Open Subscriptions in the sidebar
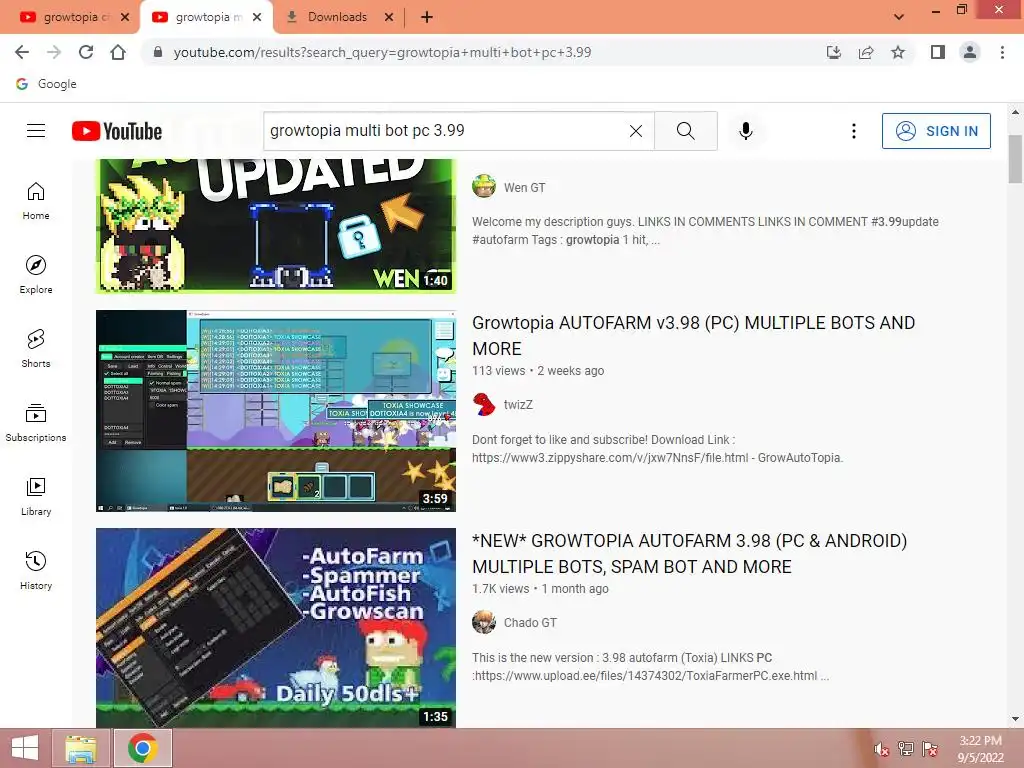The width and height of the screenshot is (1024, 768). tap(36, 423)
